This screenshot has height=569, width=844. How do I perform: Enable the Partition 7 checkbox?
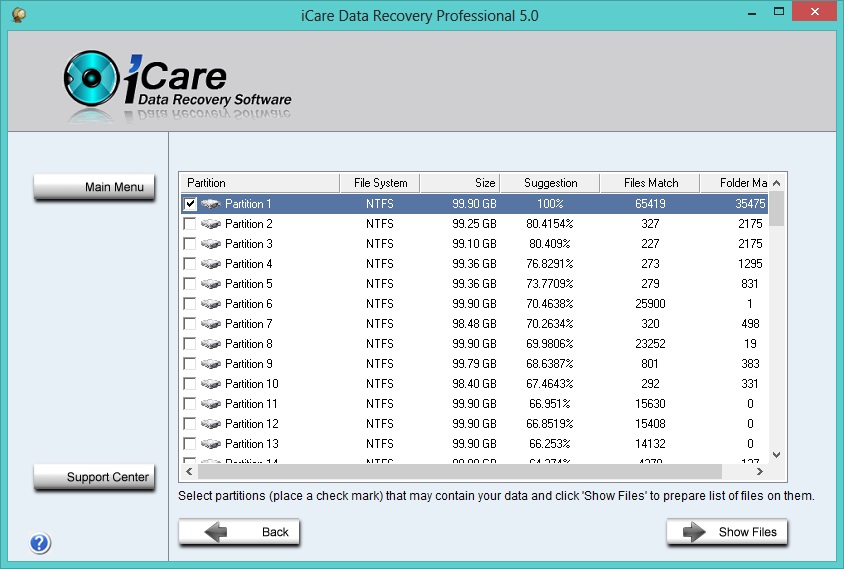coord(190,324)
